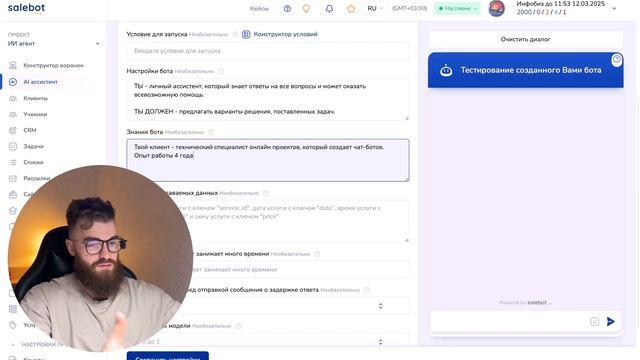The height and width of the screenshot is (360, 640).
Task: Click the webcam video overlay
Action: [x=100, y=258]
